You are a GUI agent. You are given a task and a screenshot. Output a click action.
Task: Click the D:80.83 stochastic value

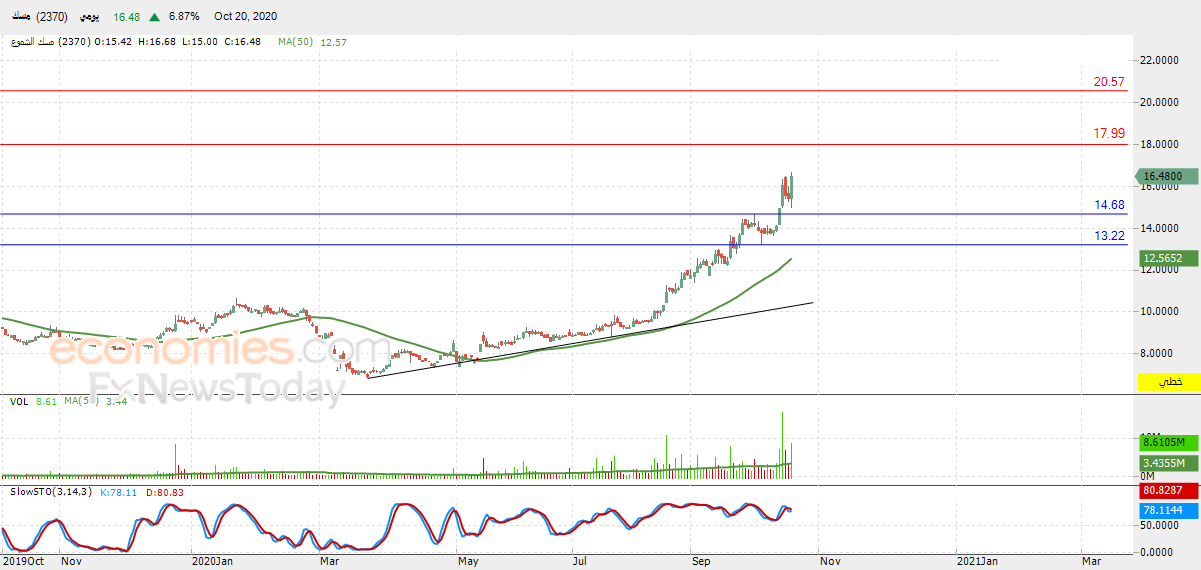pyautogui.click(x=164, y=492)
